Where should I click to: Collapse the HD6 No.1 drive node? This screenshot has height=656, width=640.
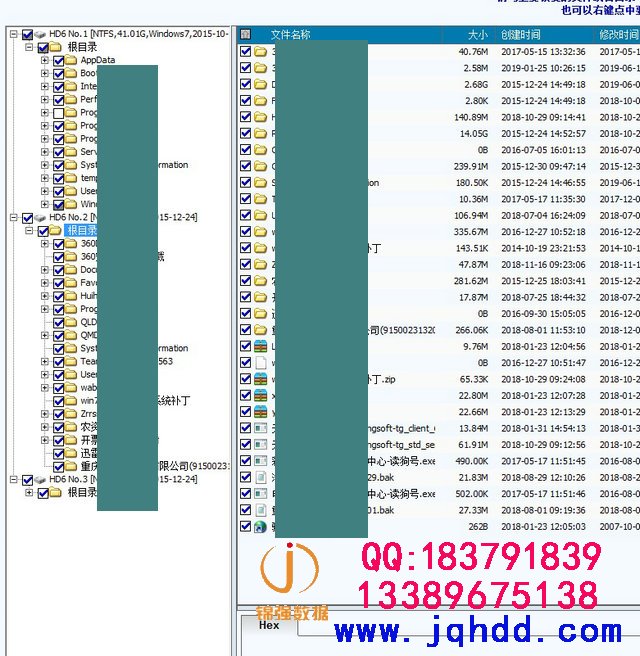point(13,34)
